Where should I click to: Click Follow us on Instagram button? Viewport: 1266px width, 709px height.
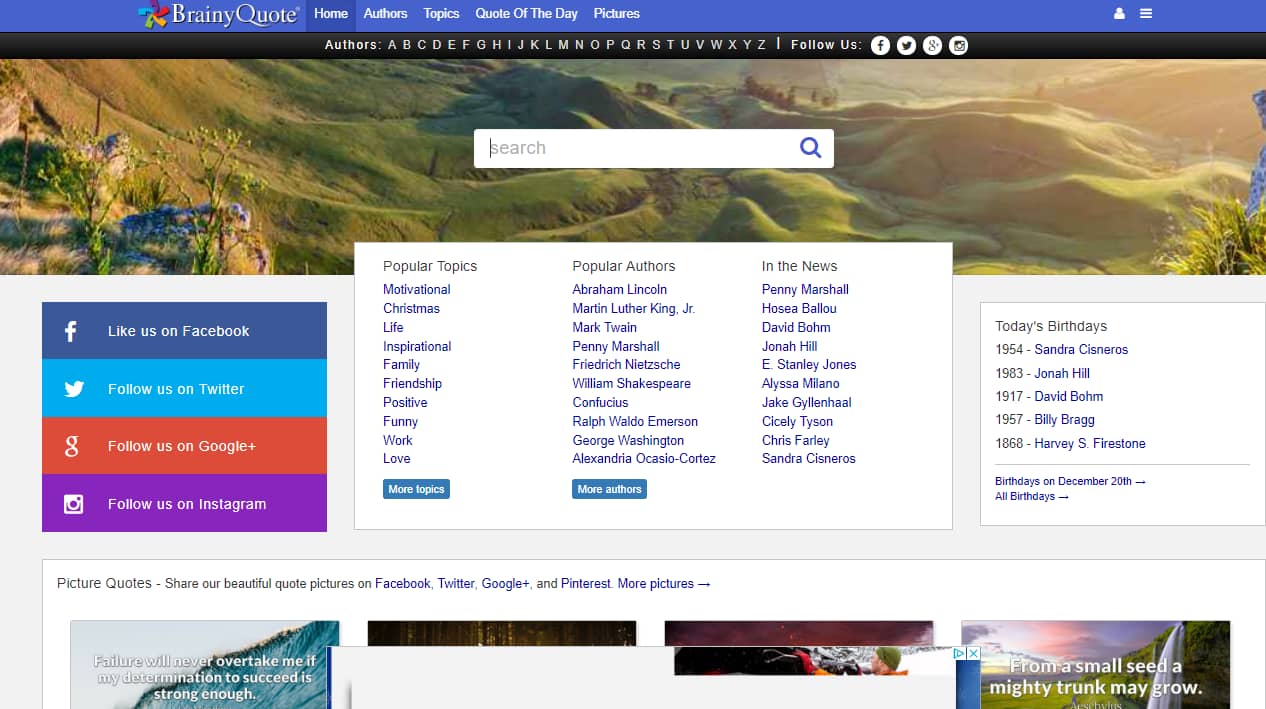[x=184, y=503]
